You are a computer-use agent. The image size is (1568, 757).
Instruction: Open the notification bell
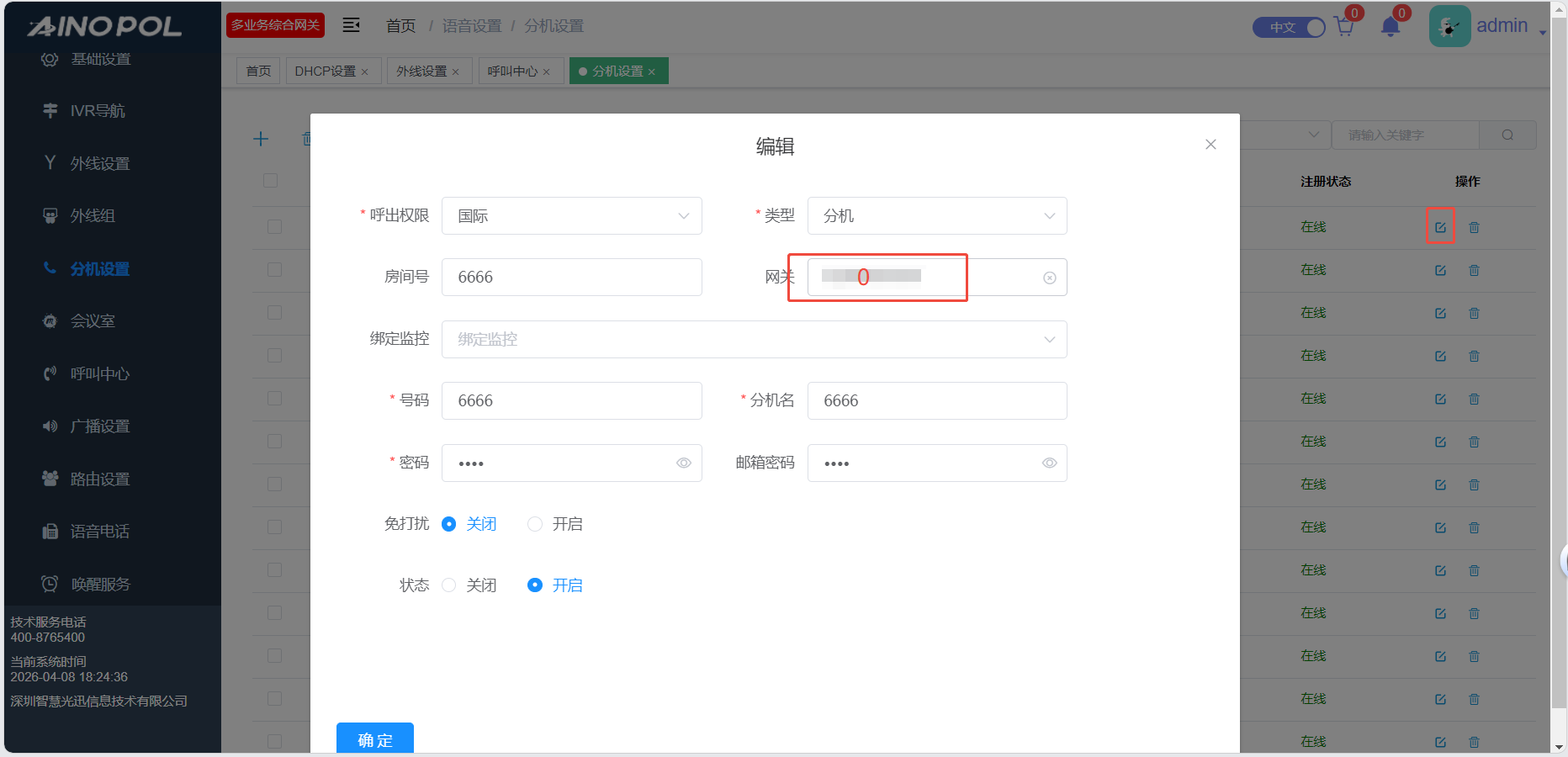coord(1390,27)
